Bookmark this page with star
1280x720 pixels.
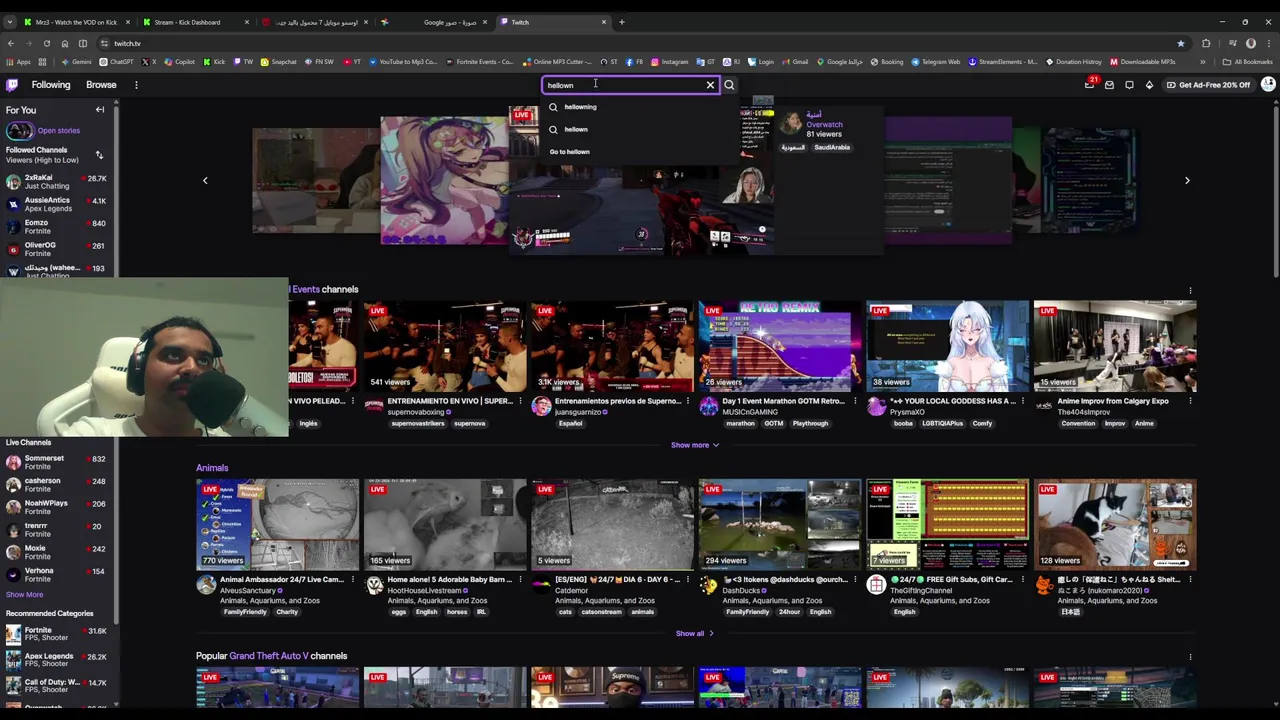(x=1180, y=43)
